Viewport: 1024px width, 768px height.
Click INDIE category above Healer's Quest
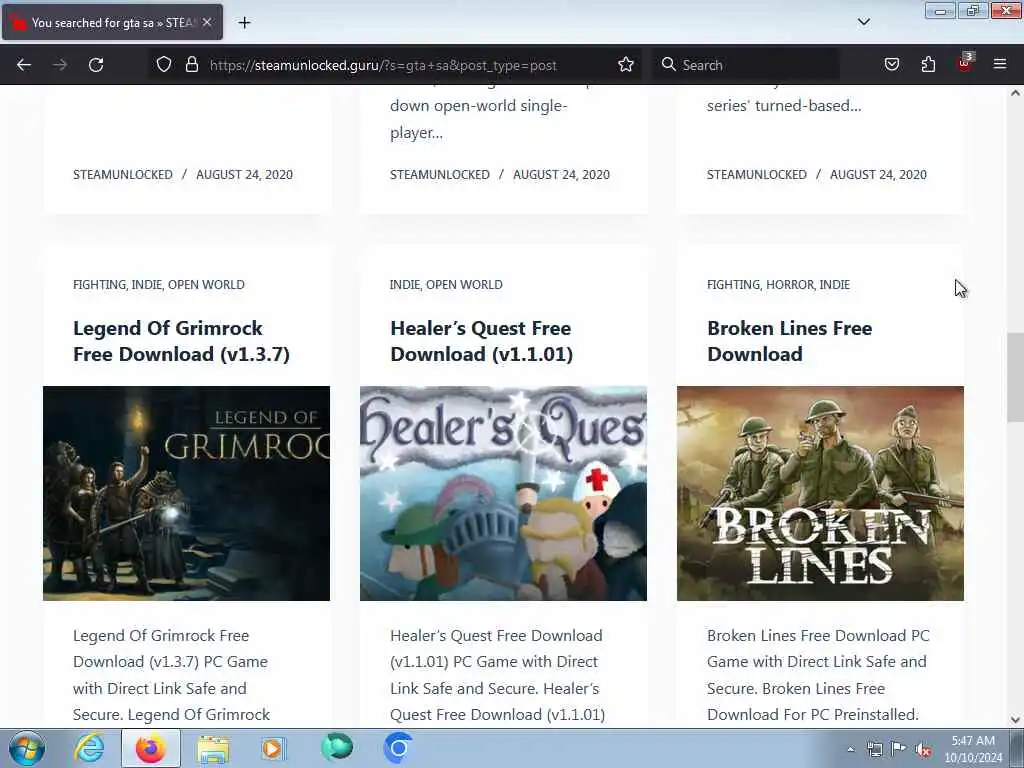(405, 285)
